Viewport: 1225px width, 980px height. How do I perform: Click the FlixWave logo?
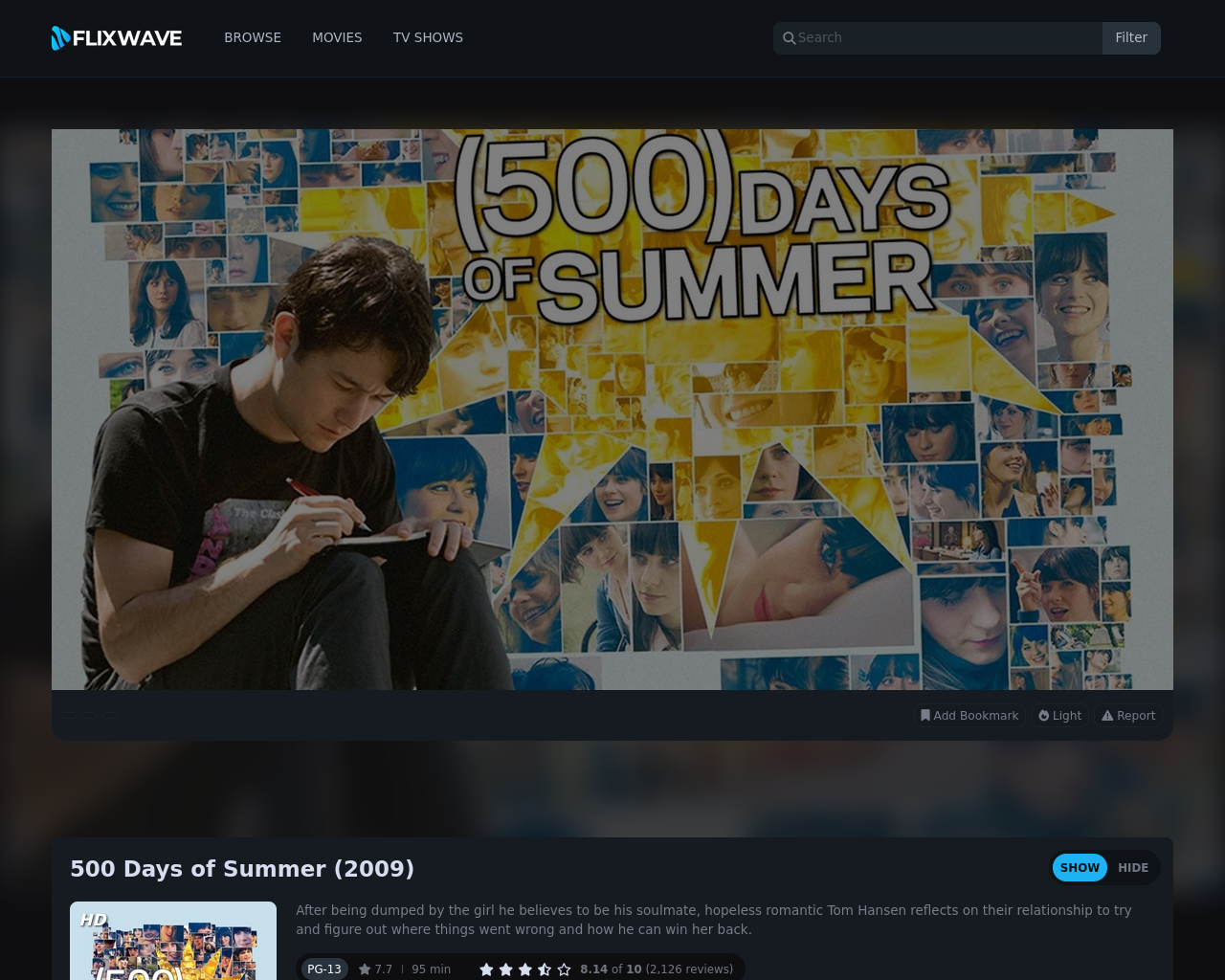point(117,38)
